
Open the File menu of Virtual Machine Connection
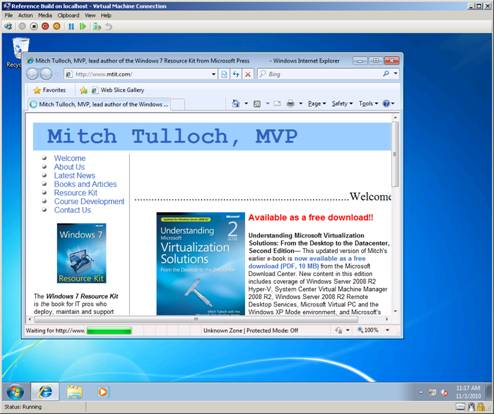(8, 15)
